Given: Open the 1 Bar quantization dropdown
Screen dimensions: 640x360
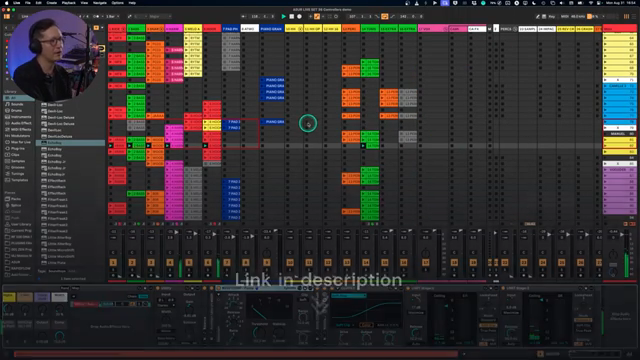Looking at the screenshot, I should [112, 16].
